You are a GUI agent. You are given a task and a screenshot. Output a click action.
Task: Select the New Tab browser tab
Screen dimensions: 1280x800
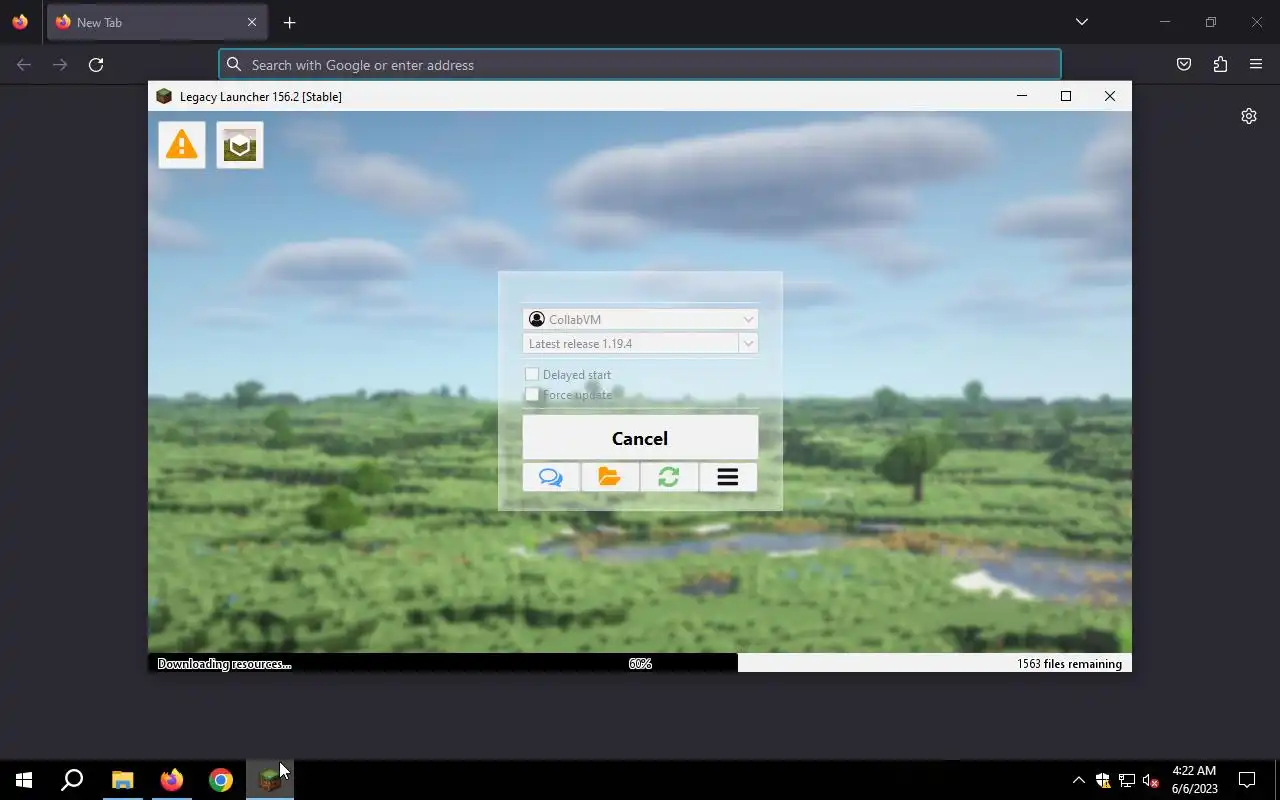coord(157,22)
